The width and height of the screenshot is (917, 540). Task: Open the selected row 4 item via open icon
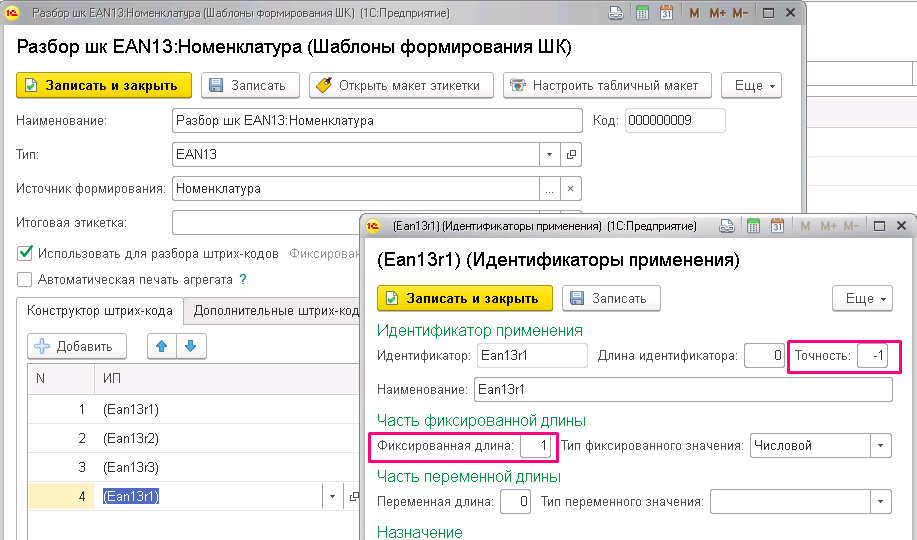click(x=353, y=496)
